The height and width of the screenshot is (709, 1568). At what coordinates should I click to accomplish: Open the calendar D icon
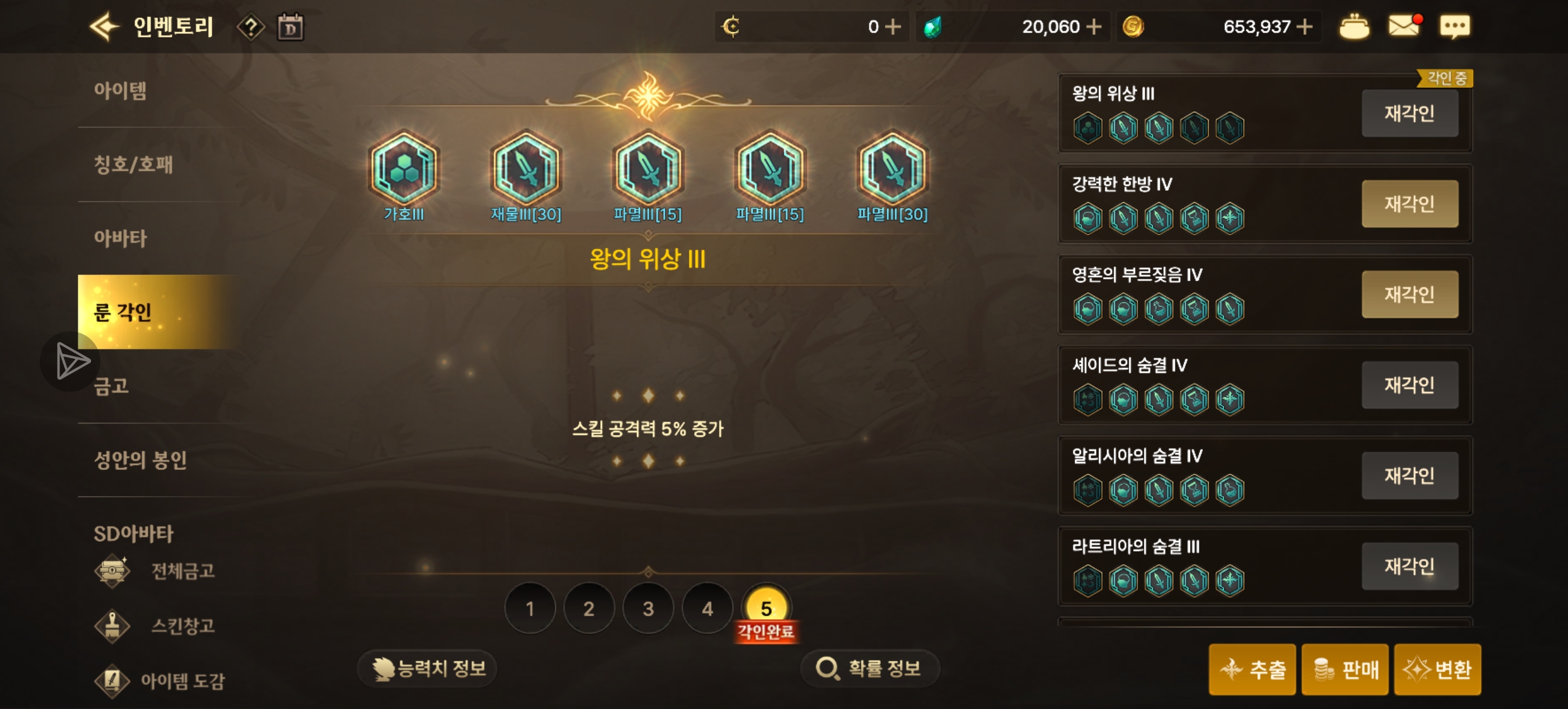click(290, 27)
